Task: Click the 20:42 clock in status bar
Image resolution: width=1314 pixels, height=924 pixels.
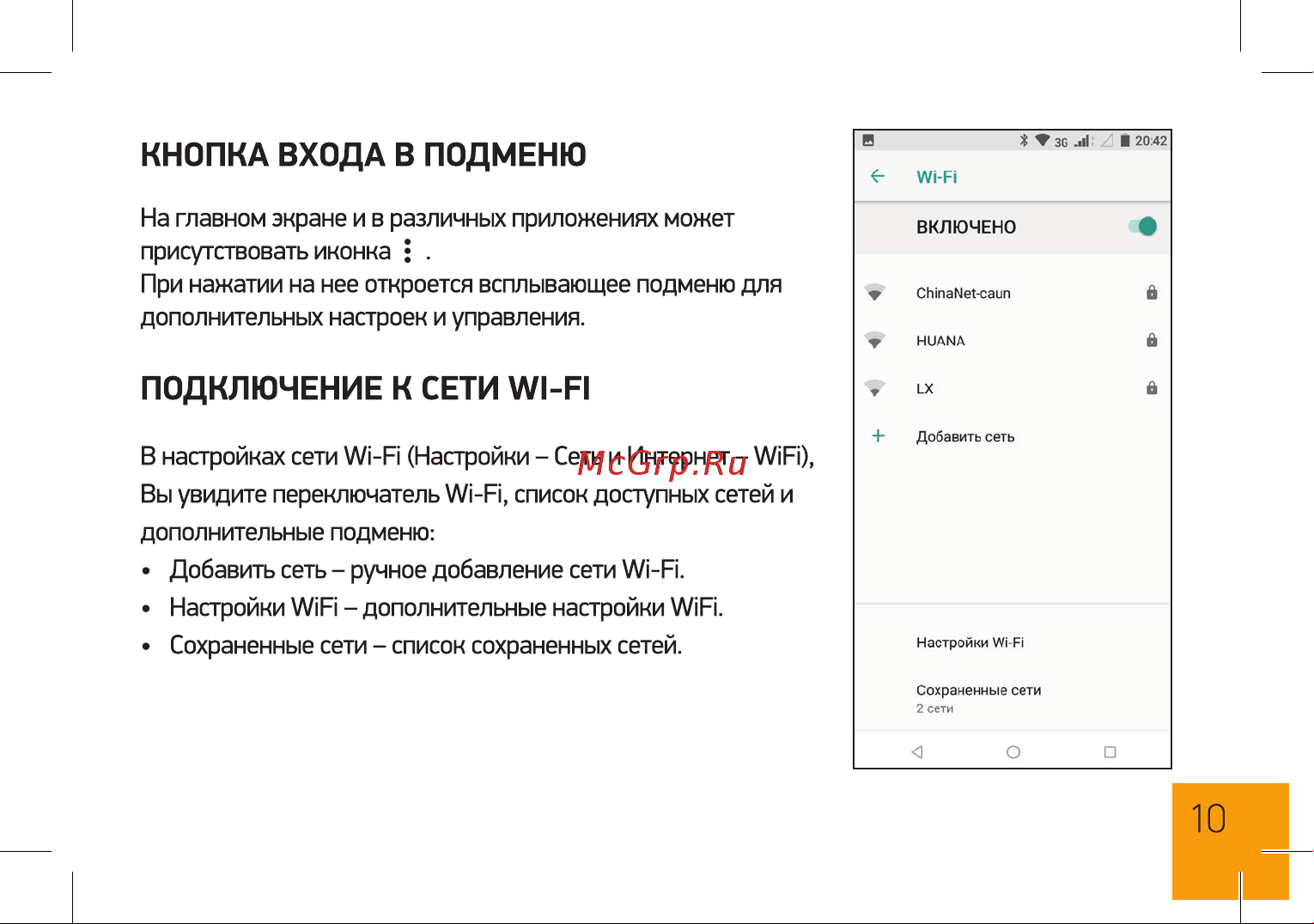Action: tap(1151, 141)
